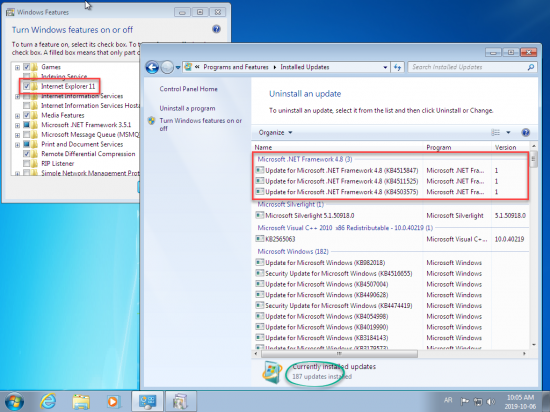Image resolution: width=550 pixels, height=412 pixels.
Task: Open recent pages dropdown next to Forward arrow
Action: coord(177,67)
